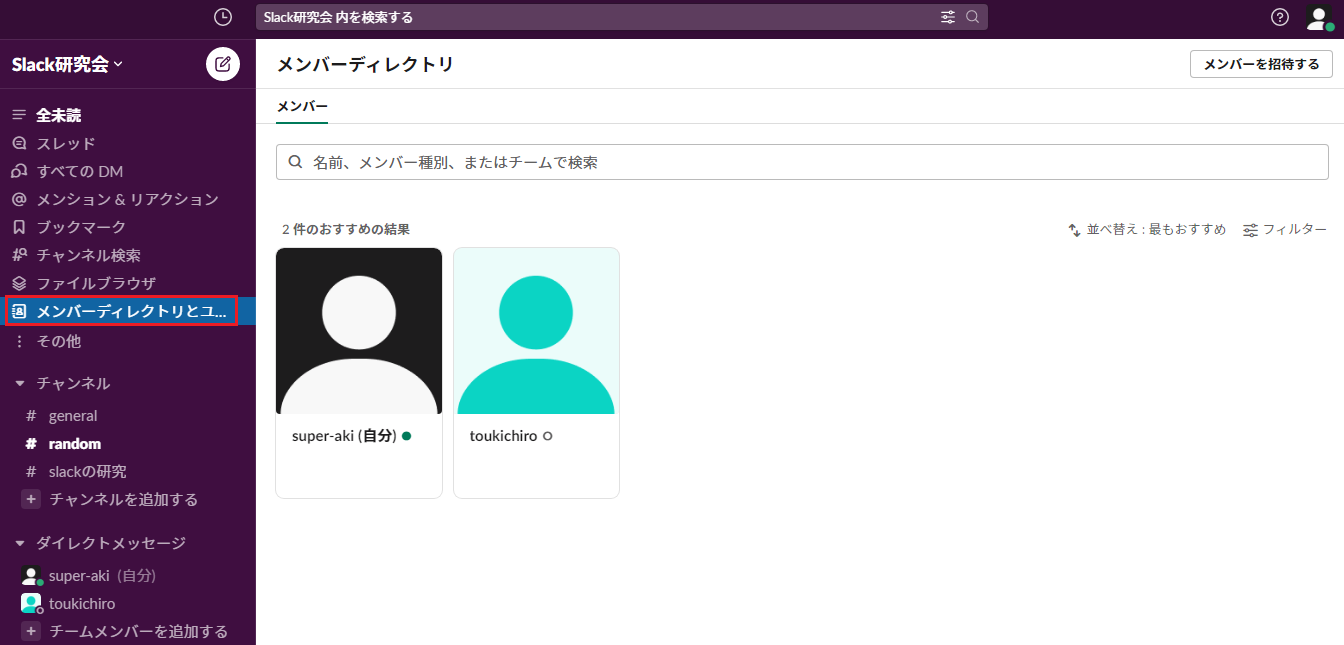Open the Slack研究会 workspace menu

tap(67, 64)
